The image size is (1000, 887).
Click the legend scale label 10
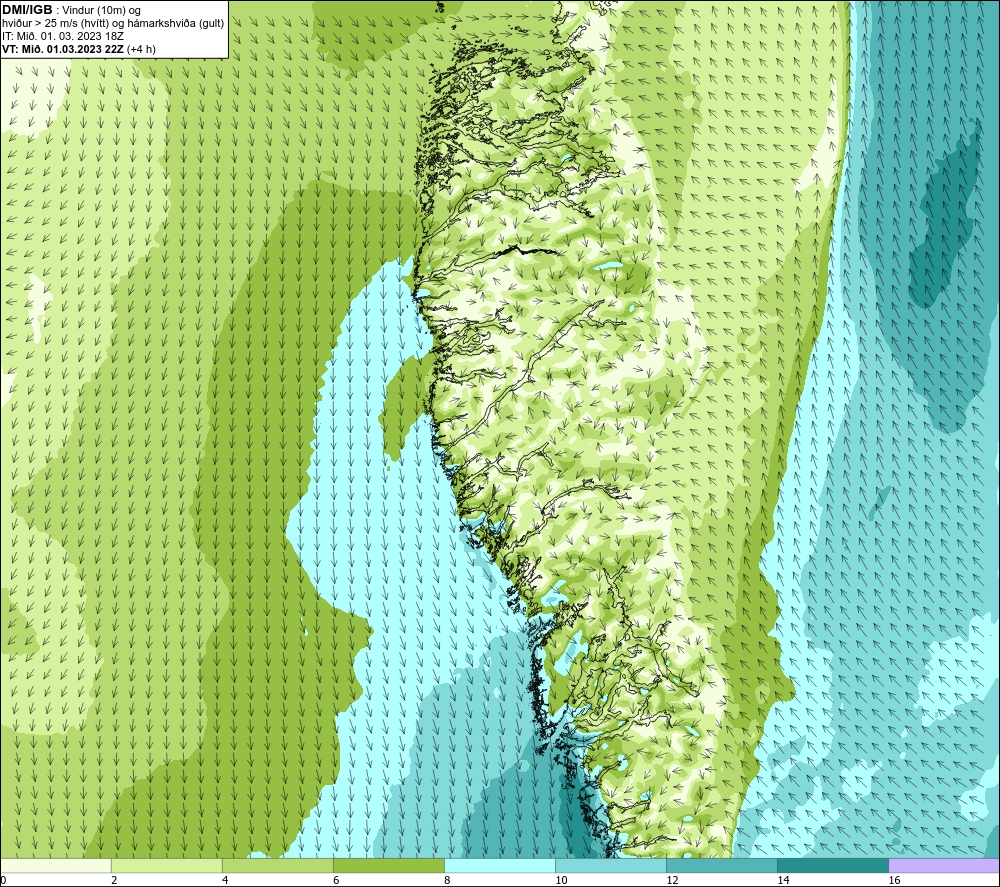[561, 880]
